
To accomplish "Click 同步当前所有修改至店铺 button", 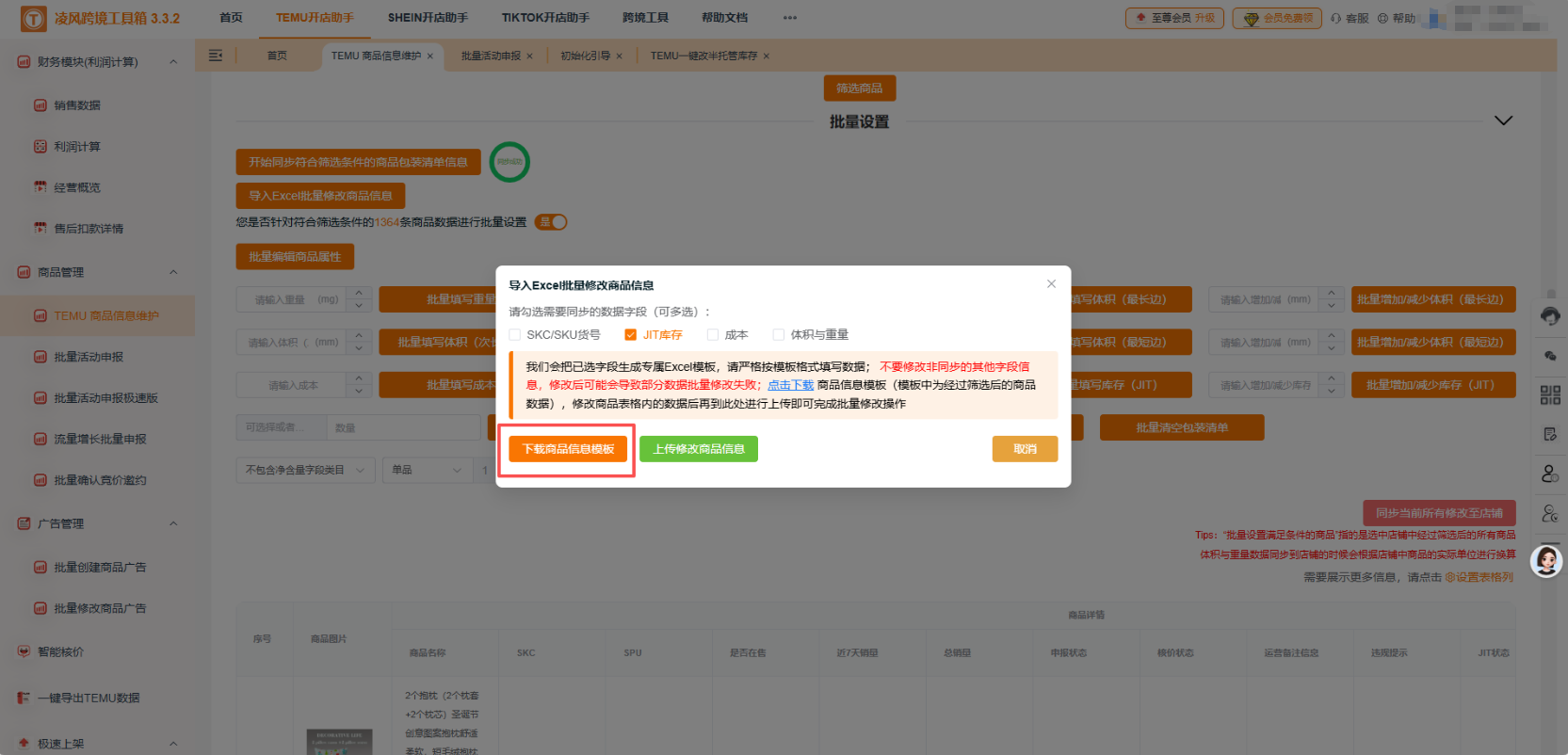I will click(x=1439, y=513).
